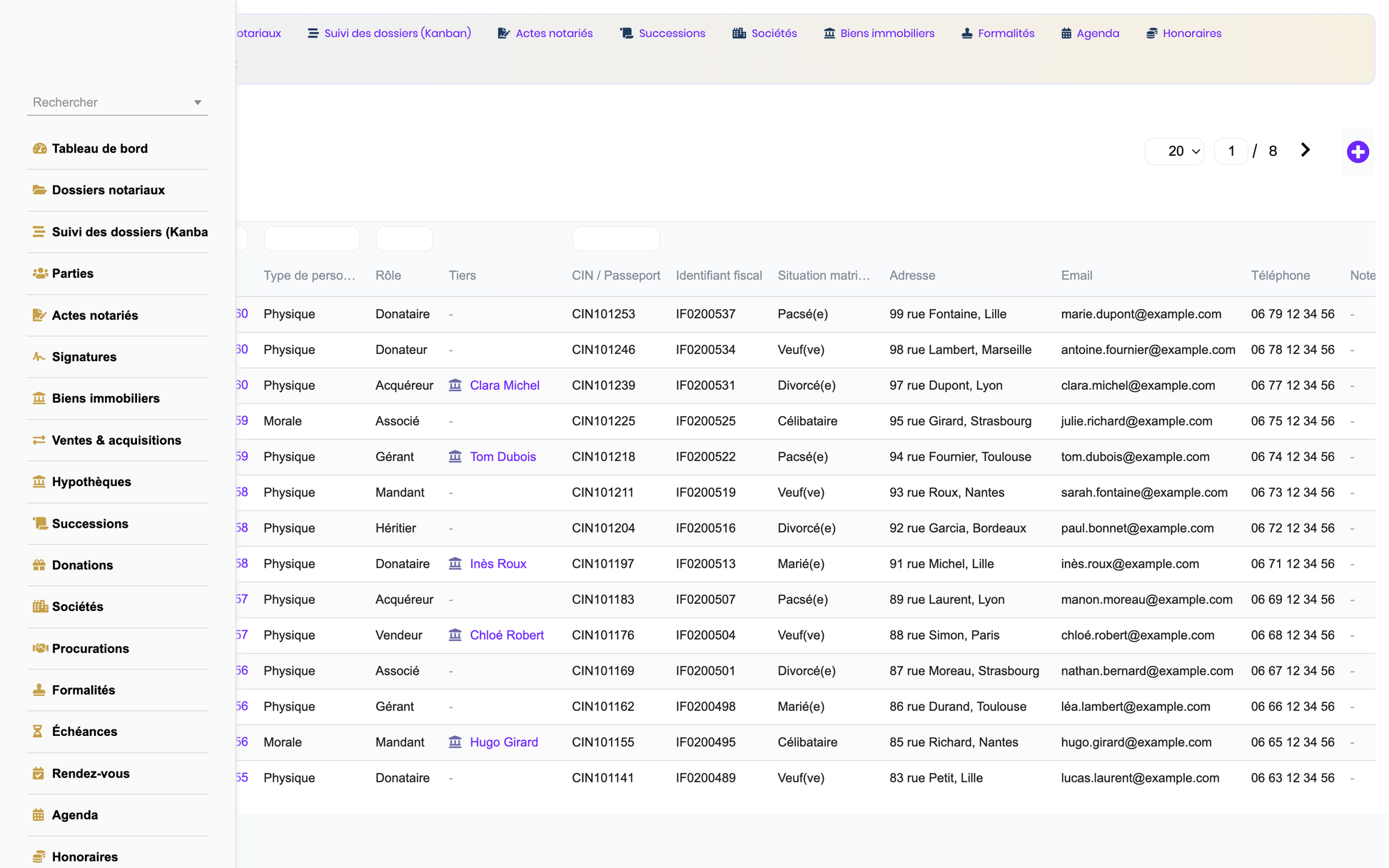Click the Échéances hourglass icon
Image resolution: width=1389 pixels, height=868 pixels.
(38, 731)
